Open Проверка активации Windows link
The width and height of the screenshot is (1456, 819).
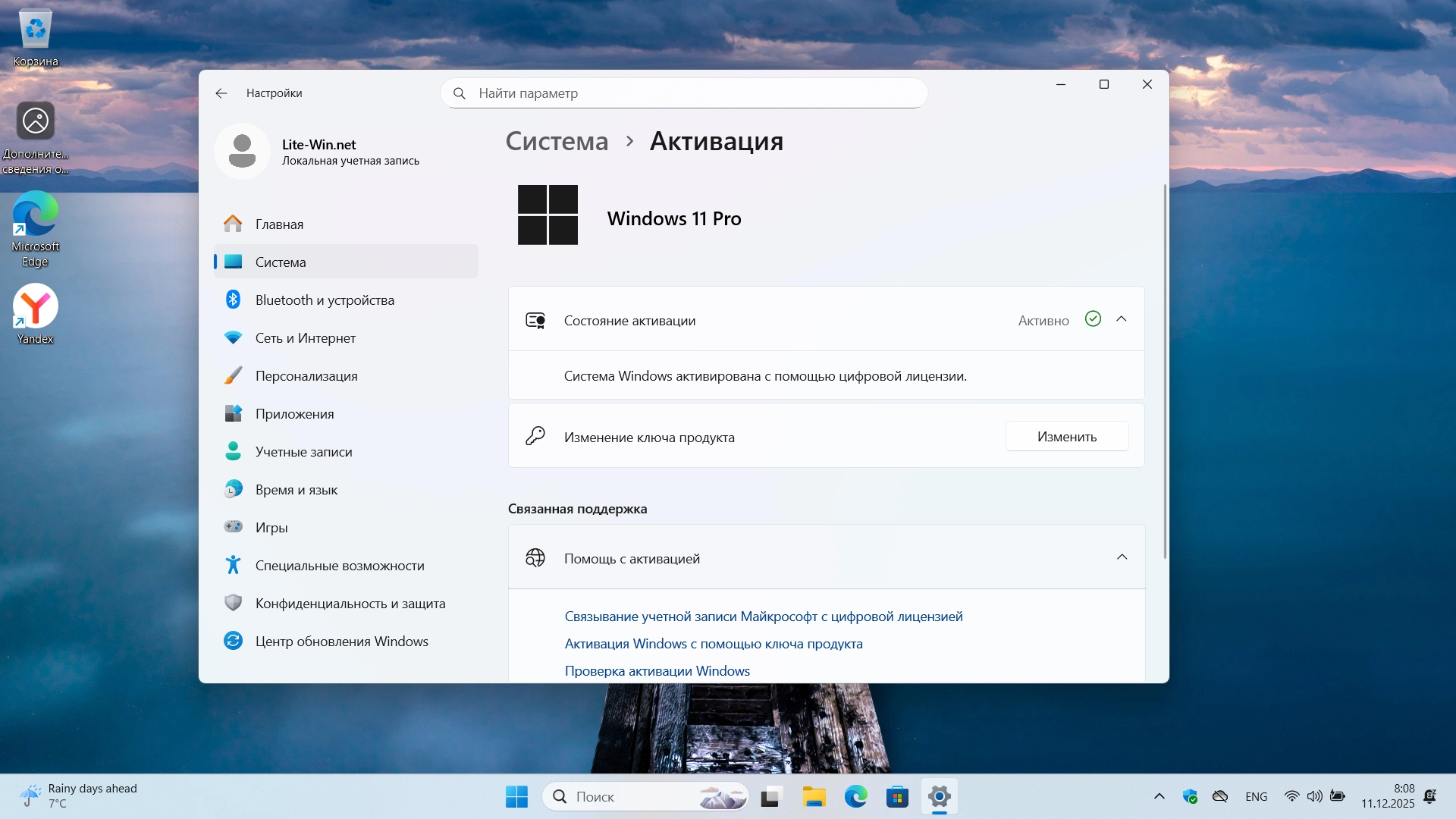click(x=657, y=671)
